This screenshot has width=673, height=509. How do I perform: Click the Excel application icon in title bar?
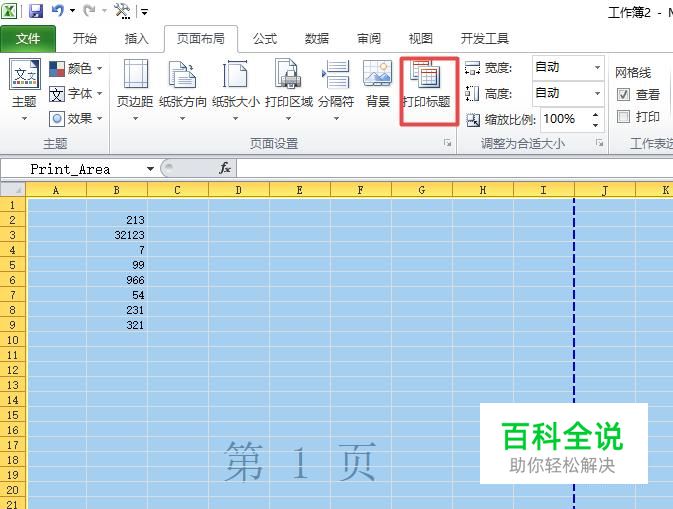tap(9, 10)
